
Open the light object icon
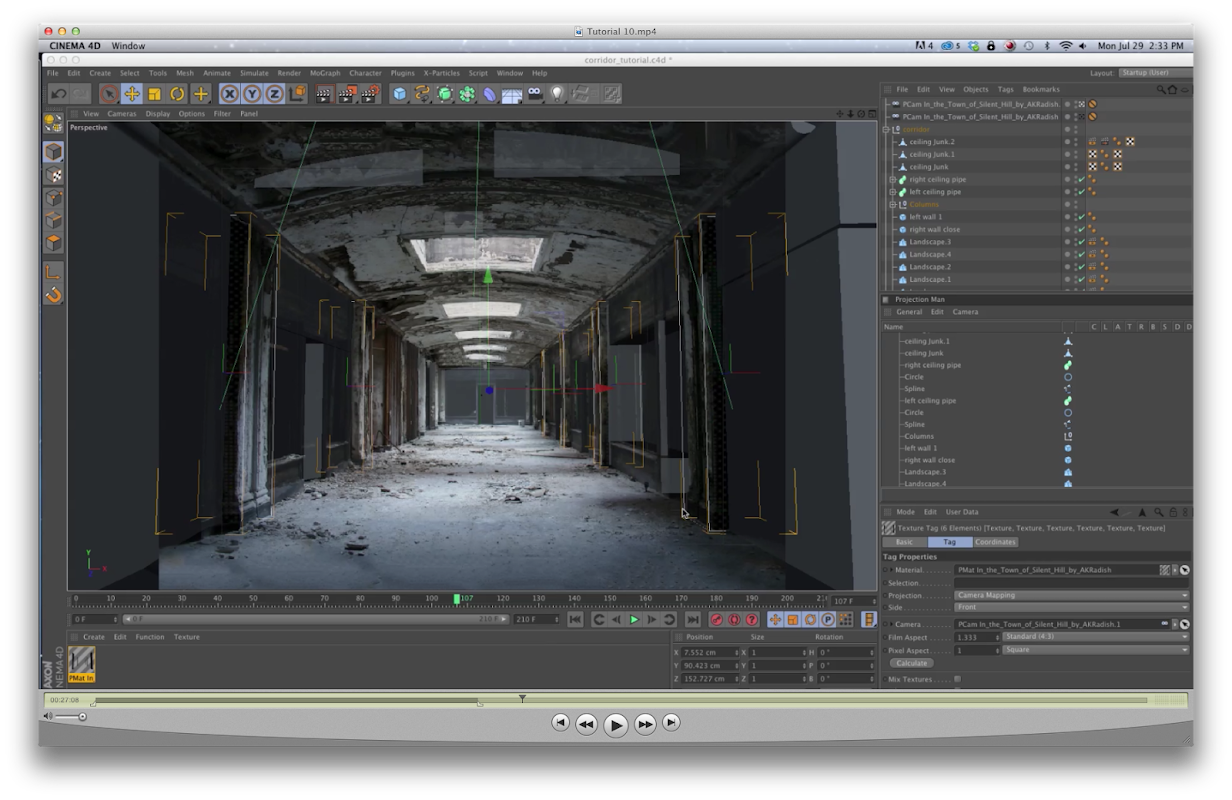(558, 94)
